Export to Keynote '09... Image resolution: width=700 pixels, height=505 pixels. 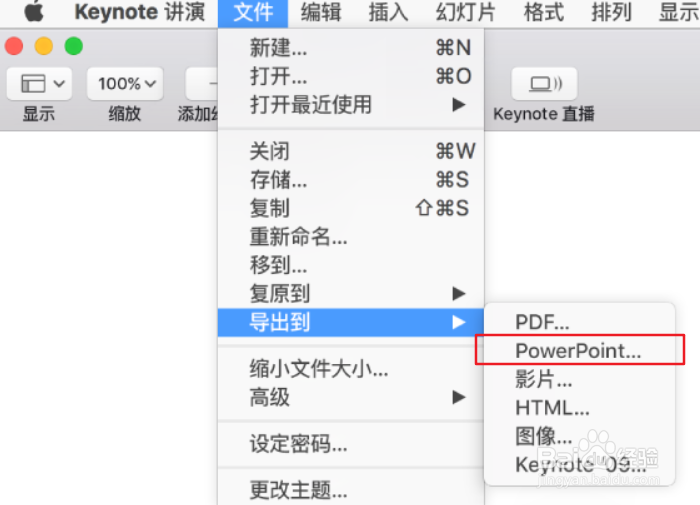579,465
